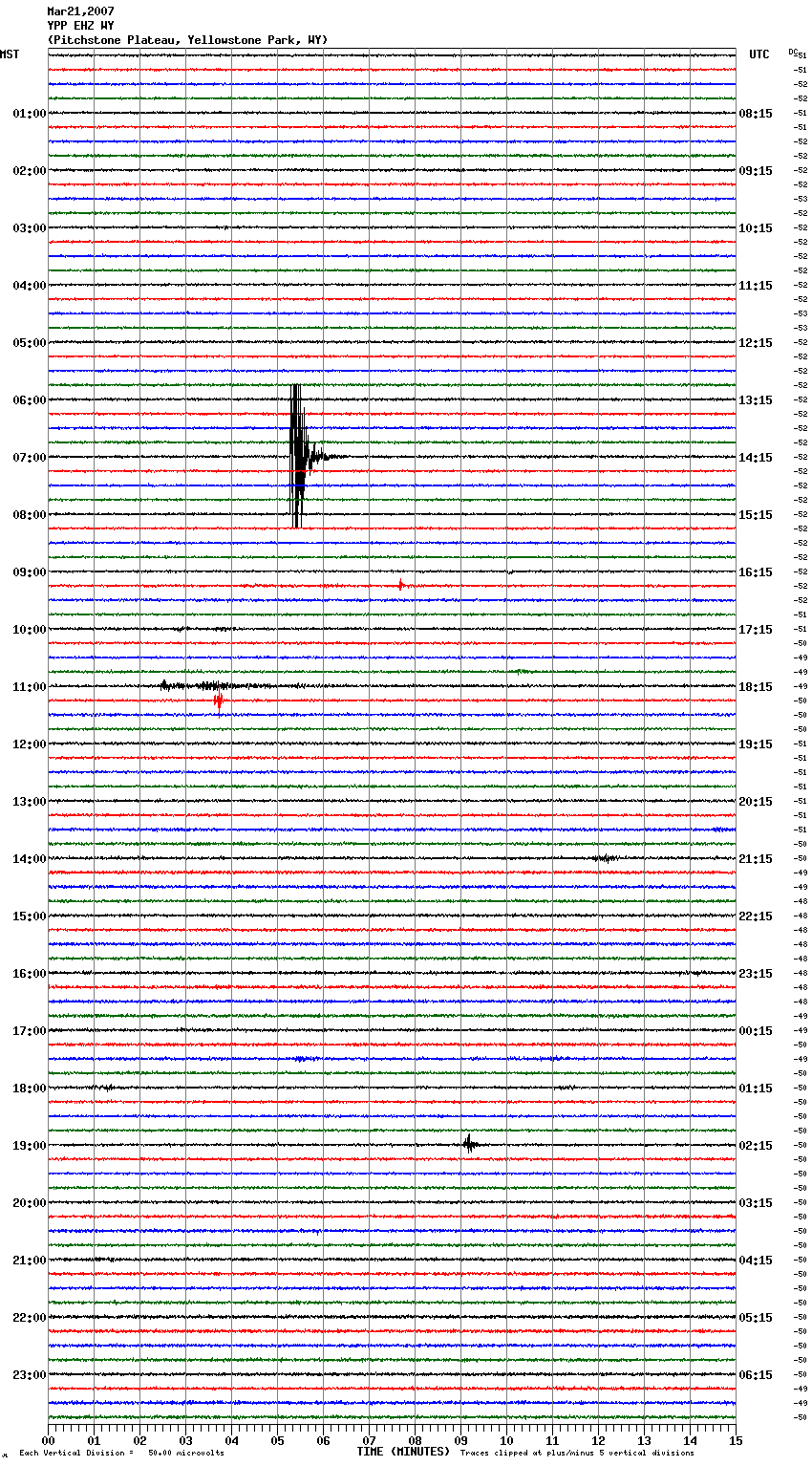Click the "19:00" MST hour label
The width and height of the screenshot is (812, 1466).
[x=30, y=1146]
